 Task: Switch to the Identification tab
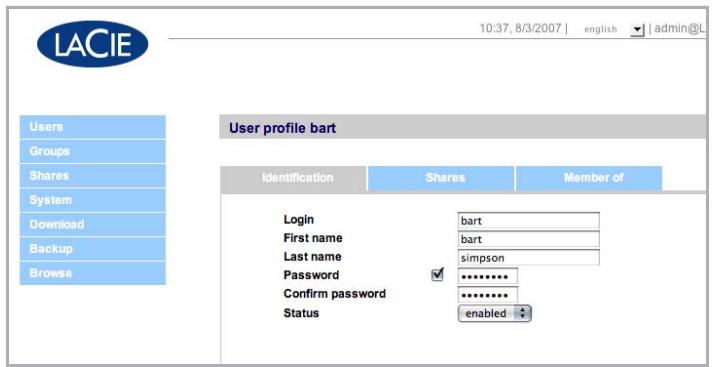click(x=294, y=179)
